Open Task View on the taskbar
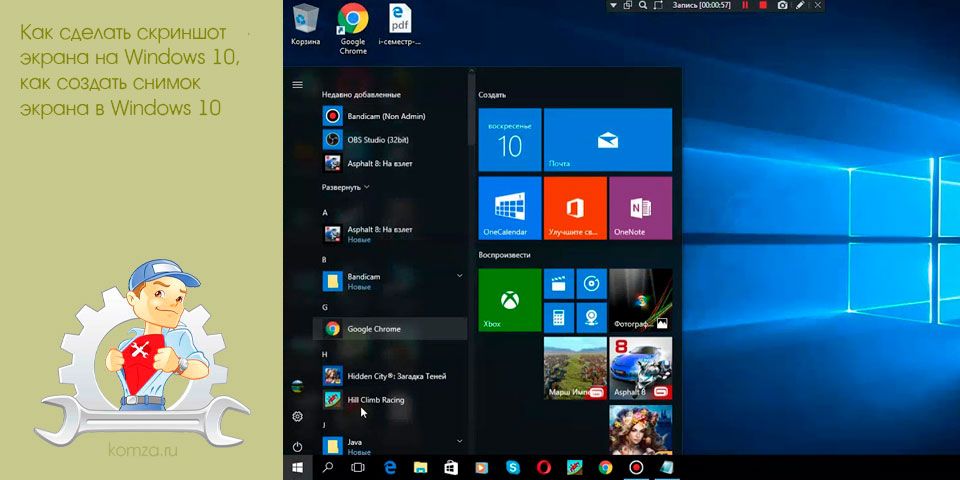This screenshot has width=960, height=480. pos(358,468)
